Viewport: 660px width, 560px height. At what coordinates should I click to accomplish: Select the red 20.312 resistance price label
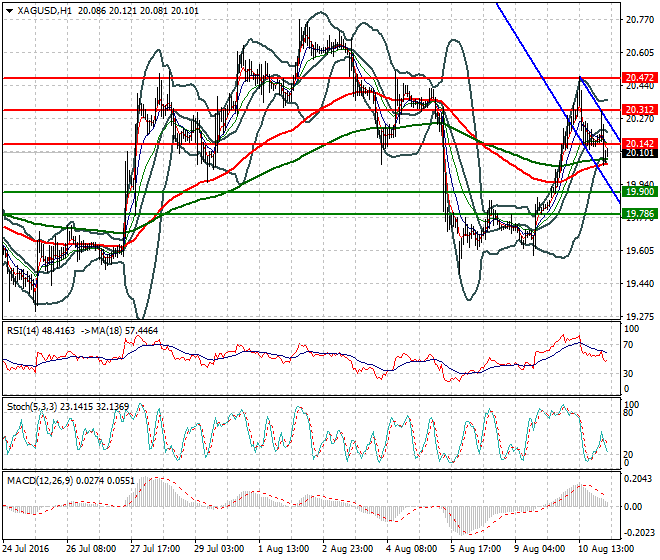pos(640,110)
